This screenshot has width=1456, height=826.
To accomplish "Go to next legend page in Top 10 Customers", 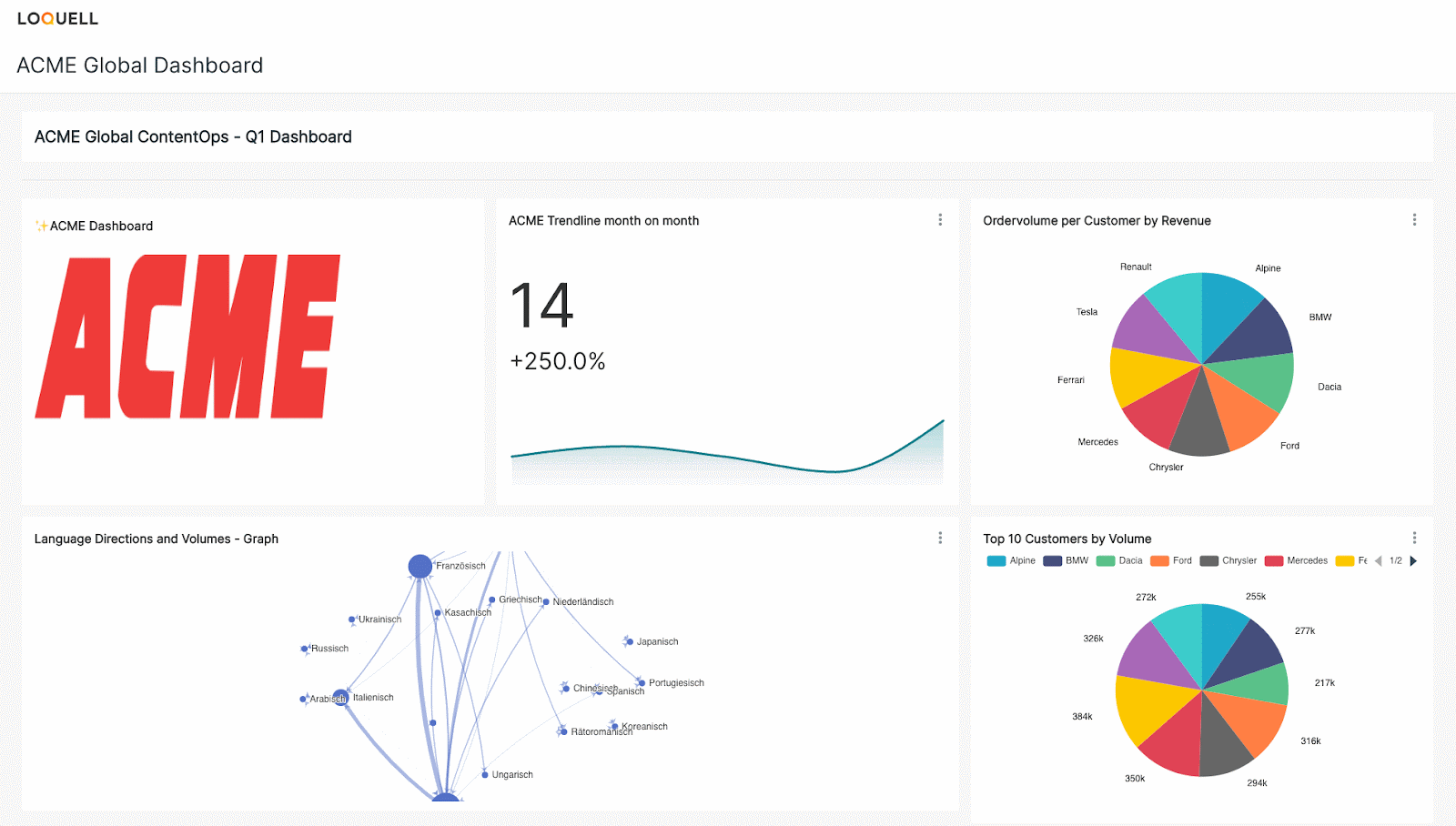I will [x=1413, y=561].
